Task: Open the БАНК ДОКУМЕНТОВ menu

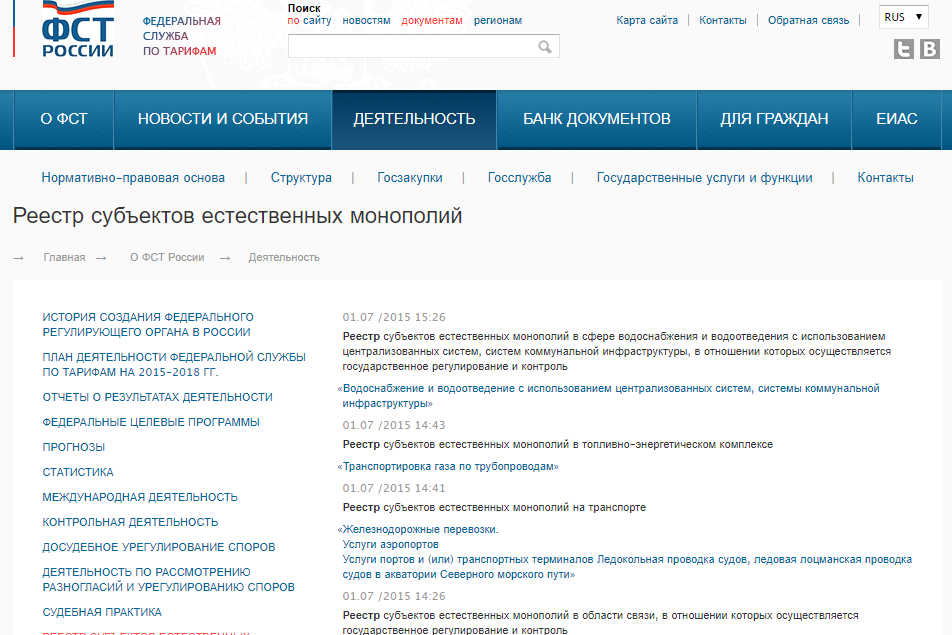Action: coord(596,117)
